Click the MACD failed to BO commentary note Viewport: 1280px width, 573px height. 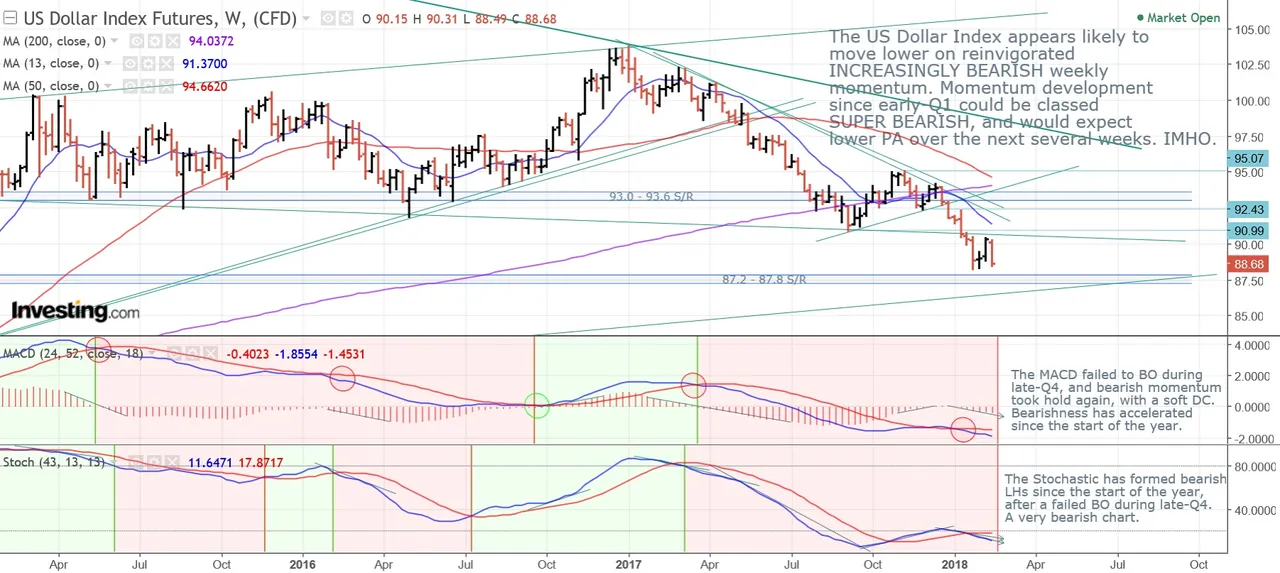(1116, 400)
